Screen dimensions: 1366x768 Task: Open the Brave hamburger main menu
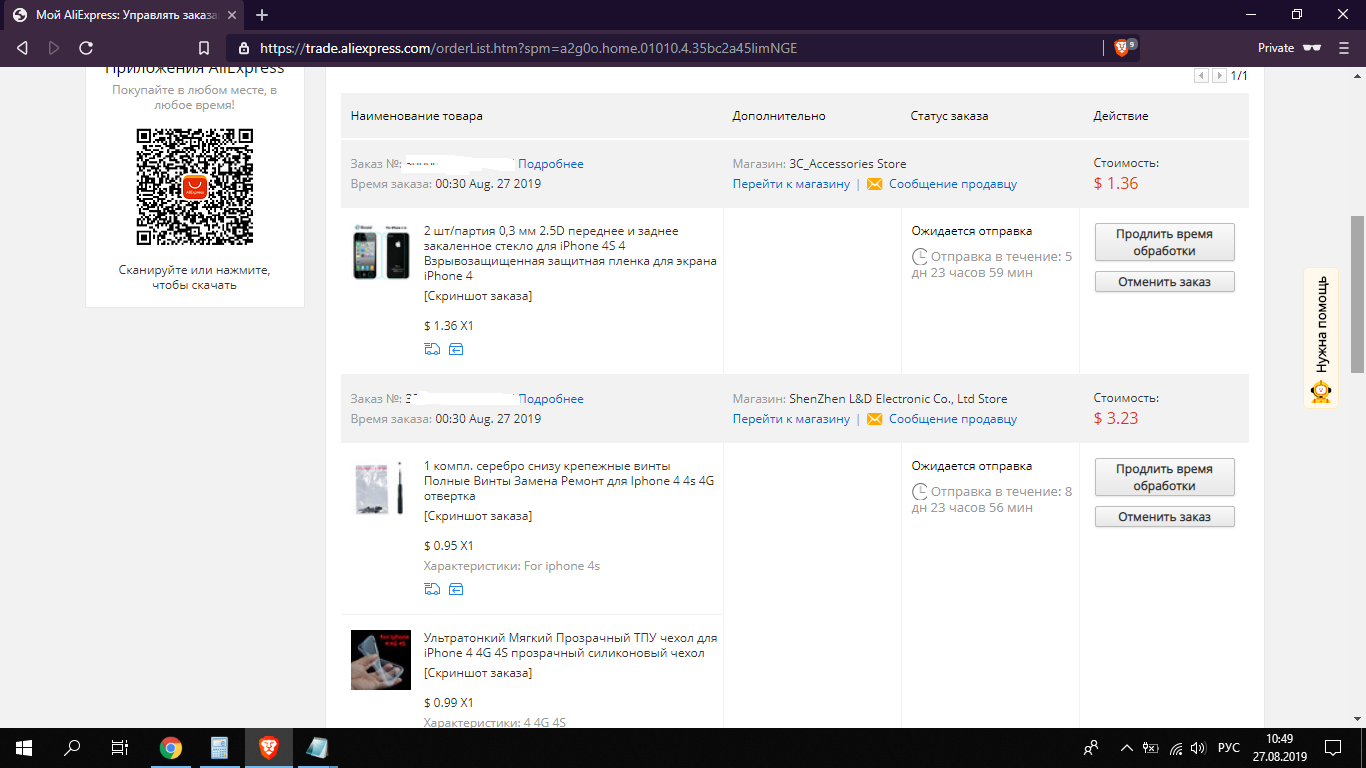pos(1345,48)
